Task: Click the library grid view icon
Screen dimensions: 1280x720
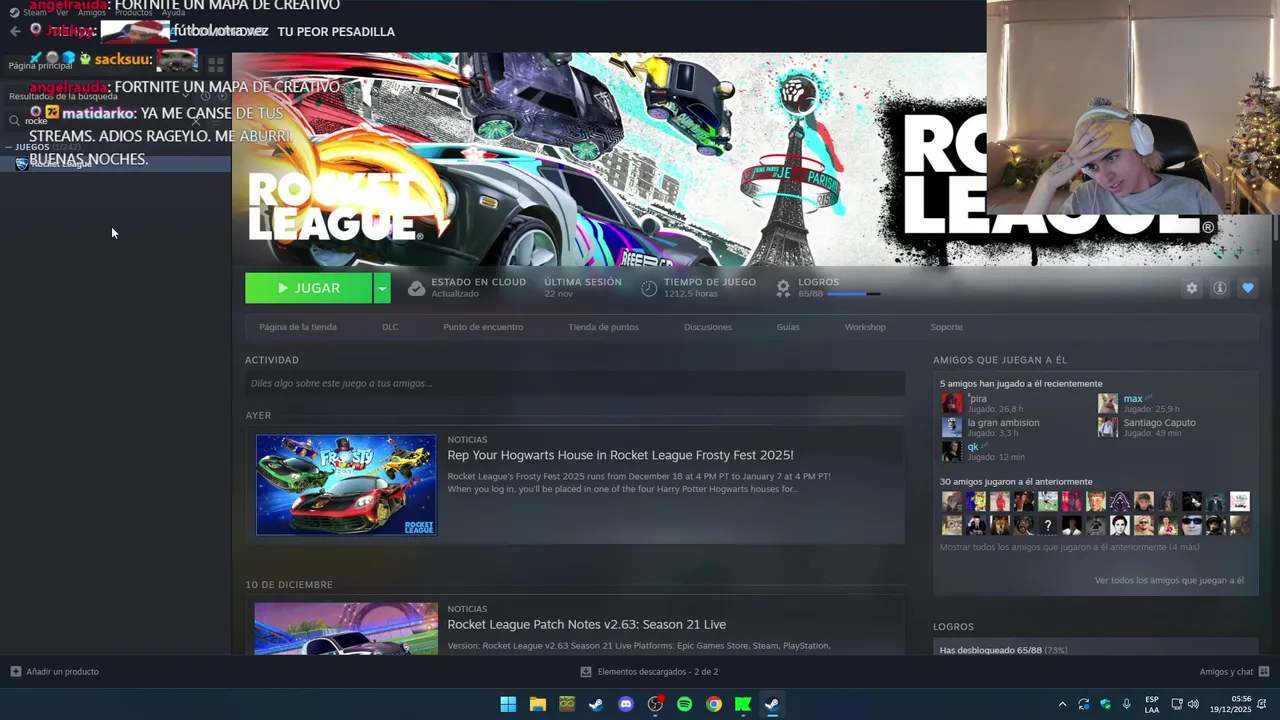Action: 215,65
